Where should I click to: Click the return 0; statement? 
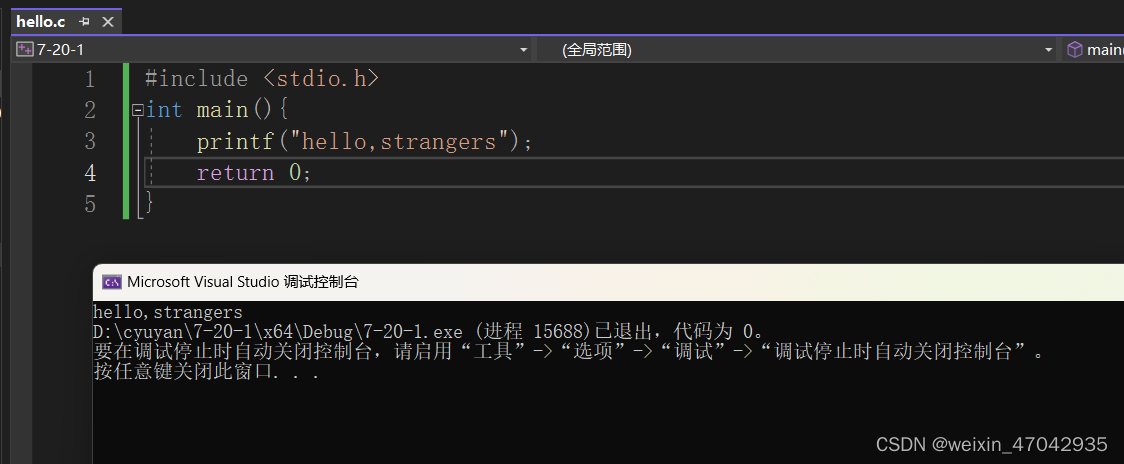[254, 173]
